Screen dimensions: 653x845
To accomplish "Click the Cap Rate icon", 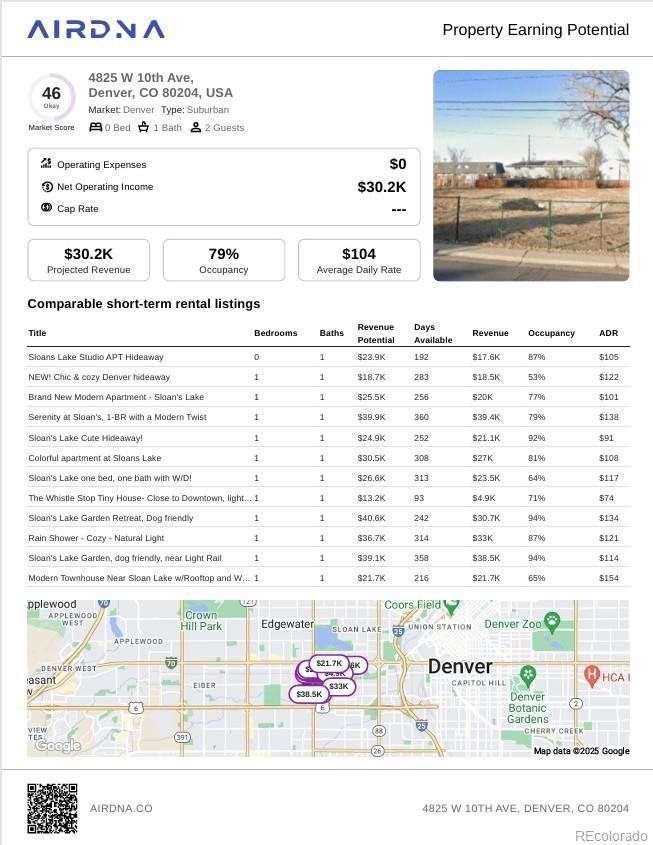I will [46, 208].
